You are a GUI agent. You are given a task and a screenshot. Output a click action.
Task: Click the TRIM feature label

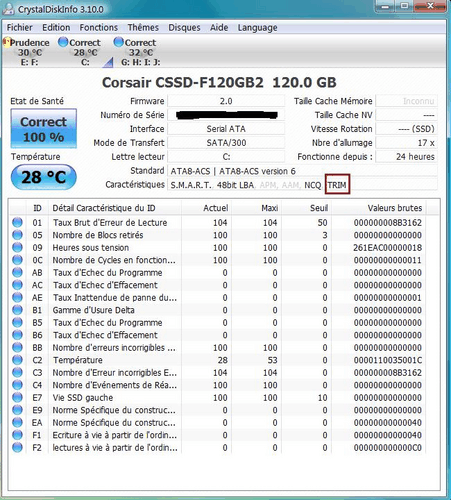(x=337, y=185)
